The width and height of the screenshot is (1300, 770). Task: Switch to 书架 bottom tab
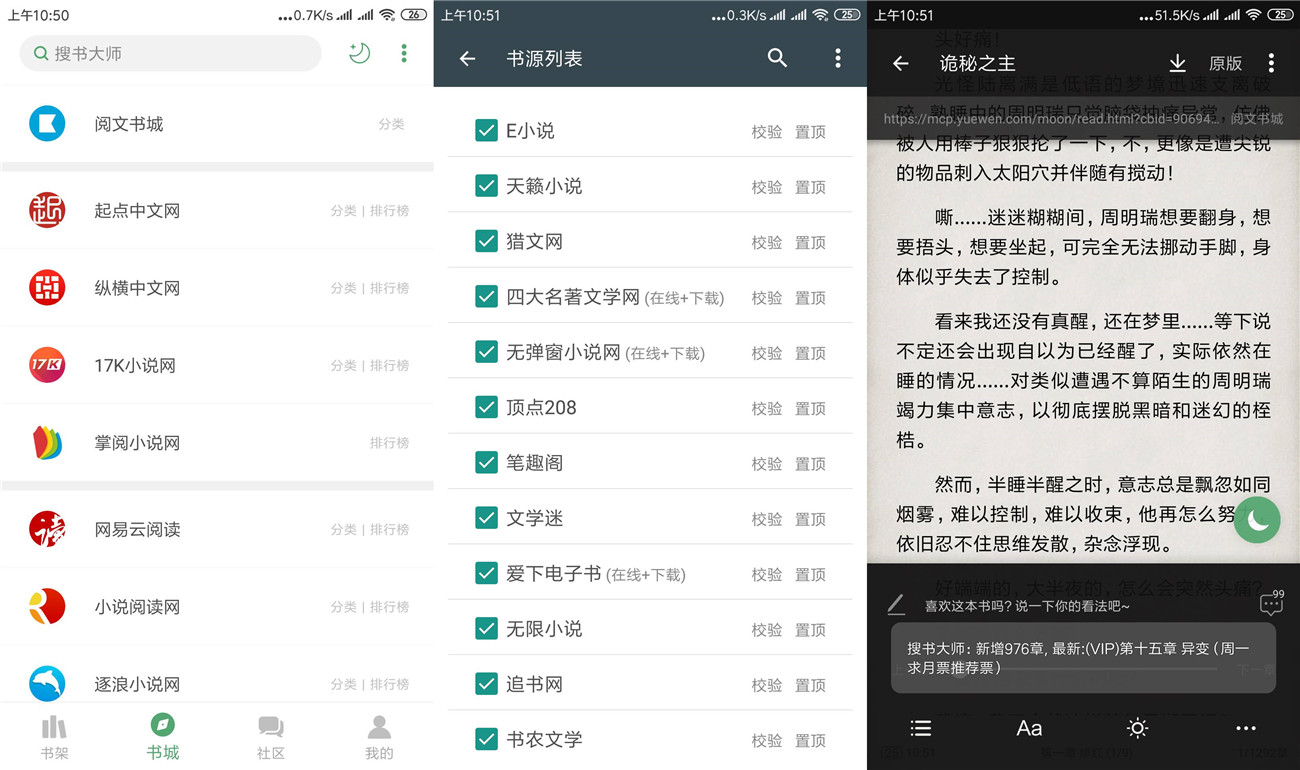[x=54, y=738]
